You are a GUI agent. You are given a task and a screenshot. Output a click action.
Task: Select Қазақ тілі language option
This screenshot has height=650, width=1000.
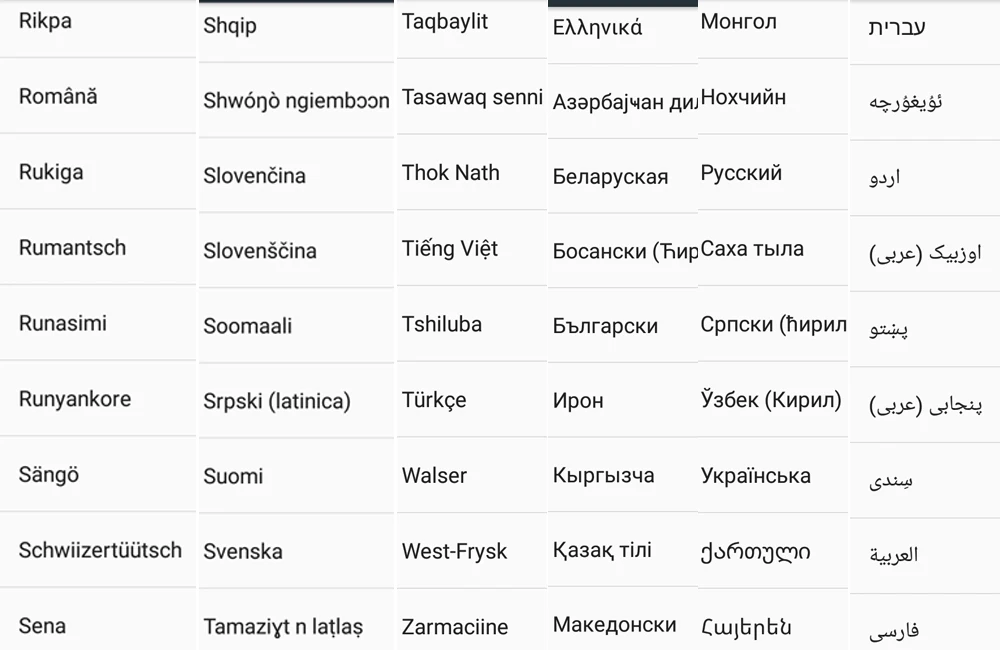[x=623, y=549]
